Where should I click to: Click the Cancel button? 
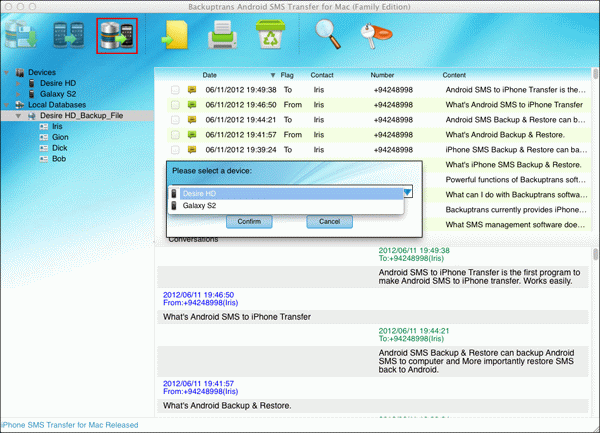click(x=329, y=221)
